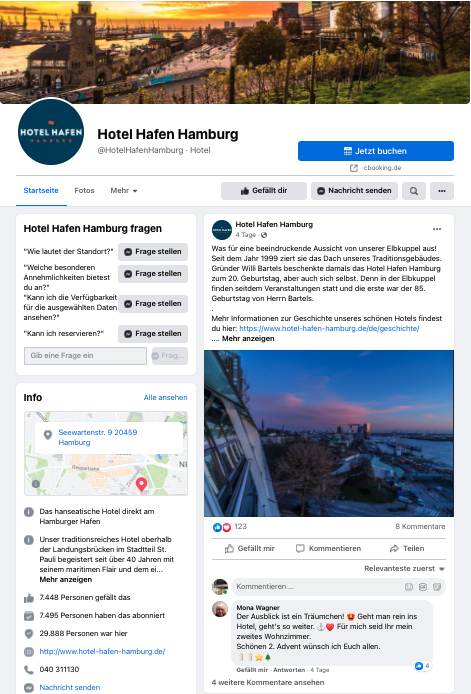Click the Gib eine Frage ein field
The image size is (471, 694).
[x=85, y=355]
